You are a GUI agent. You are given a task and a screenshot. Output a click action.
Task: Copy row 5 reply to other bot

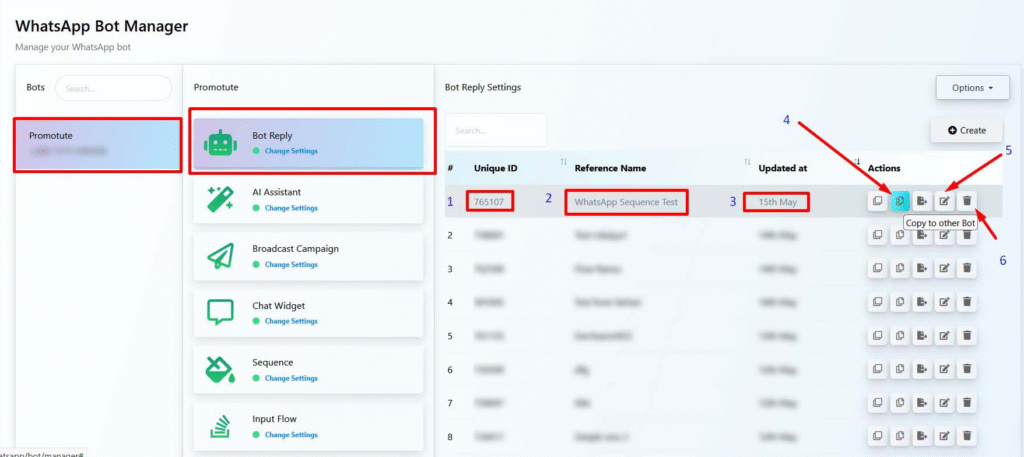900,336
